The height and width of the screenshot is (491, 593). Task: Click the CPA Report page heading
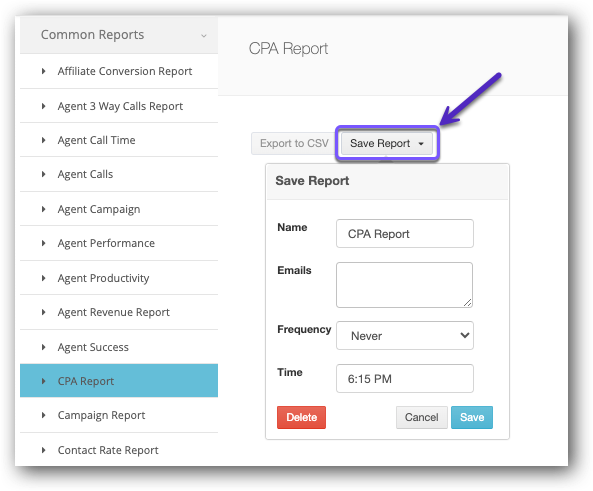288,49
